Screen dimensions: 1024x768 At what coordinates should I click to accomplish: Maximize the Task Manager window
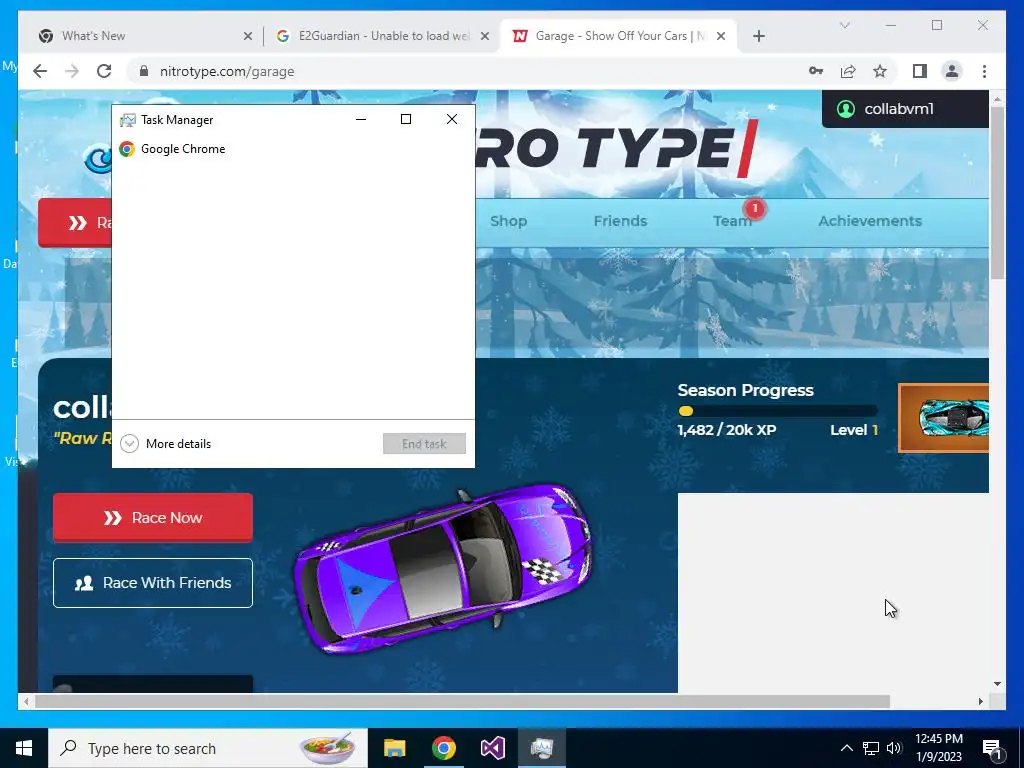coord(406,120)
